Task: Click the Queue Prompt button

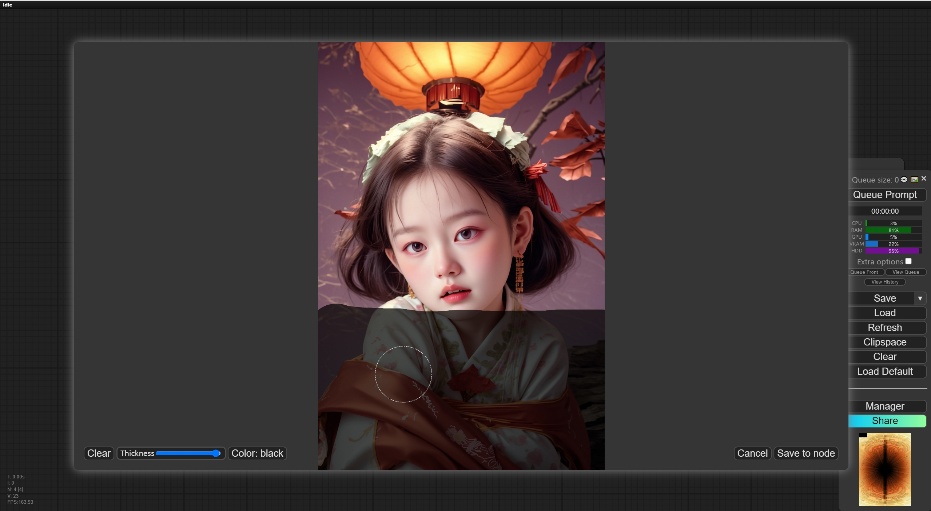Action: [x=887, y=195]
